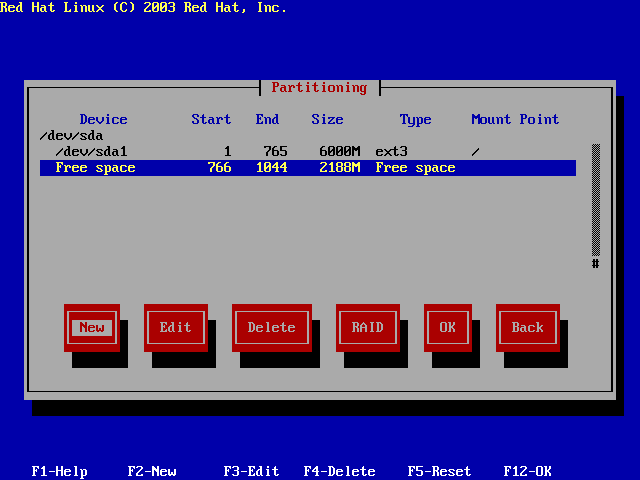Confirm partitioning with the OK button
Image resolution: width=640 pixels, height=480 pixels.
[x=448, y=328]
